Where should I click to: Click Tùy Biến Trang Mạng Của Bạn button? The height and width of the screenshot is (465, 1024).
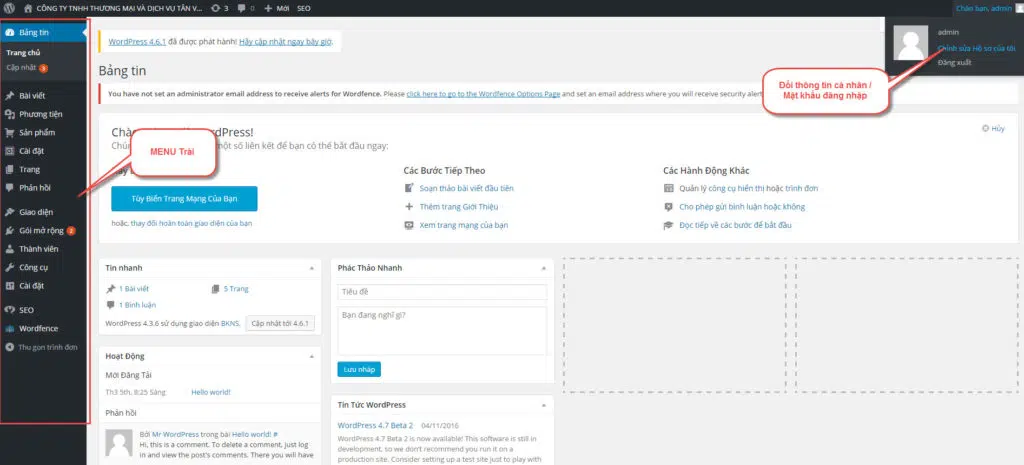click(x=184, y=199)
